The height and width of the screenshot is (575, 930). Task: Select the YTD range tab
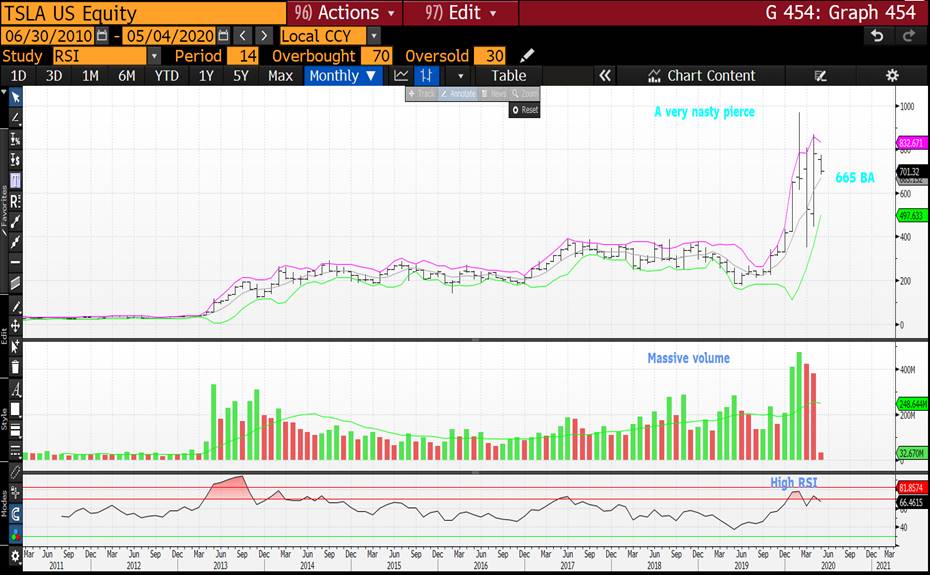[167, 76]
